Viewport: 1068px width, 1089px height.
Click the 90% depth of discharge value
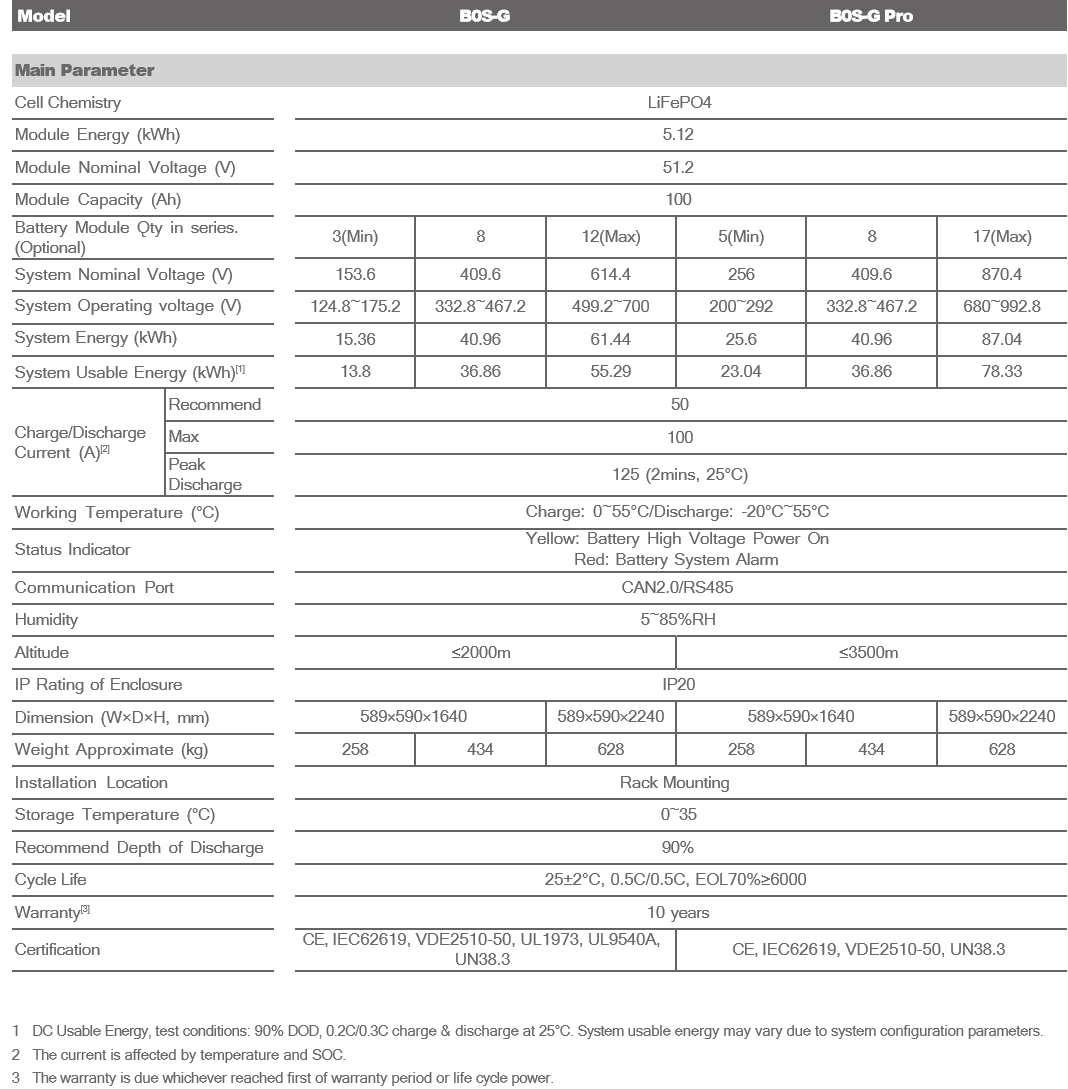point(678,847)
